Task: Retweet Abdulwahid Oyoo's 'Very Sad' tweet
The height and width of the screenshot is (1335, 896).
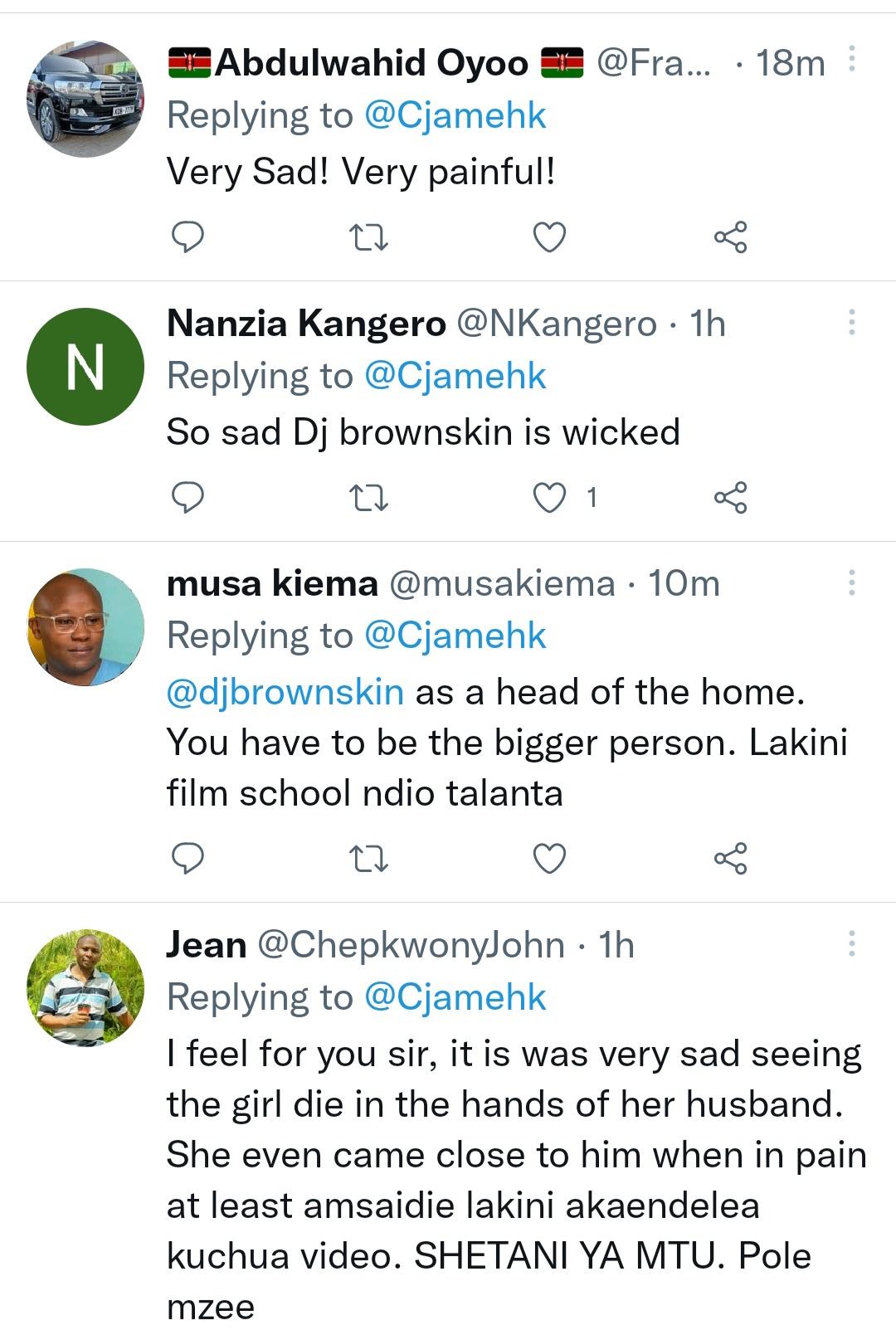Action: [368, 237]
